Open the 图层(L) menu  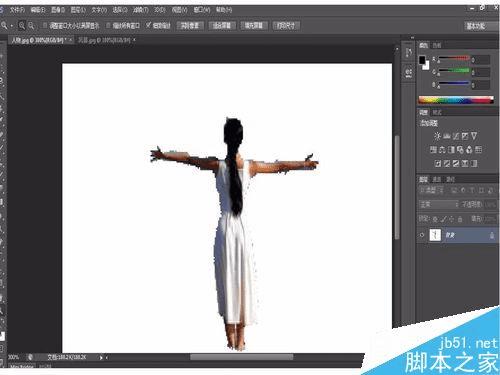tap(78, 10)
